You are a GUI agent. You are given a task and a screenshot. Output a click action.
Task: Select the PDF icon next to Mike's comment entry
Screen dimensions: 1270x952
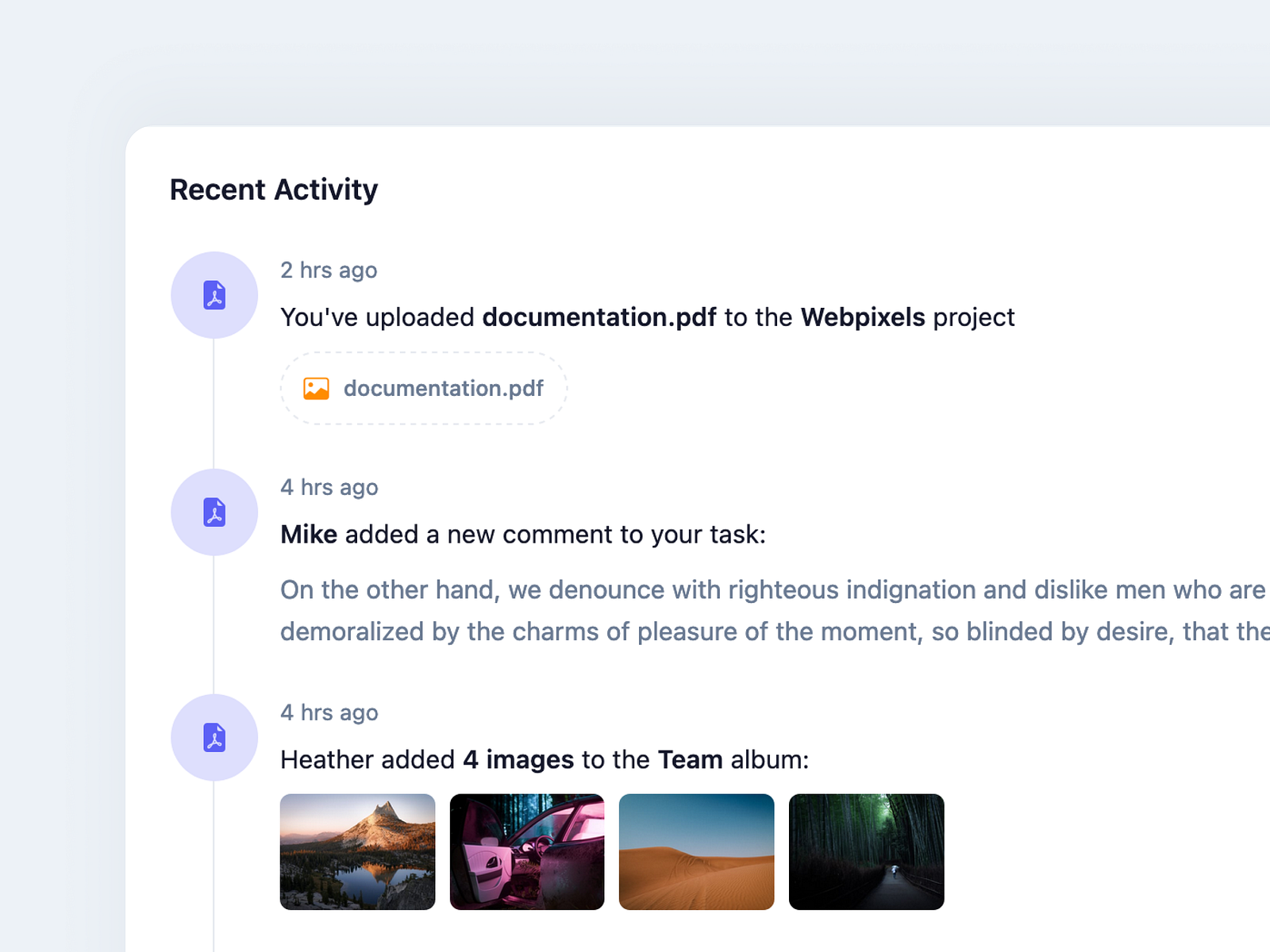(x=214, y=512)
